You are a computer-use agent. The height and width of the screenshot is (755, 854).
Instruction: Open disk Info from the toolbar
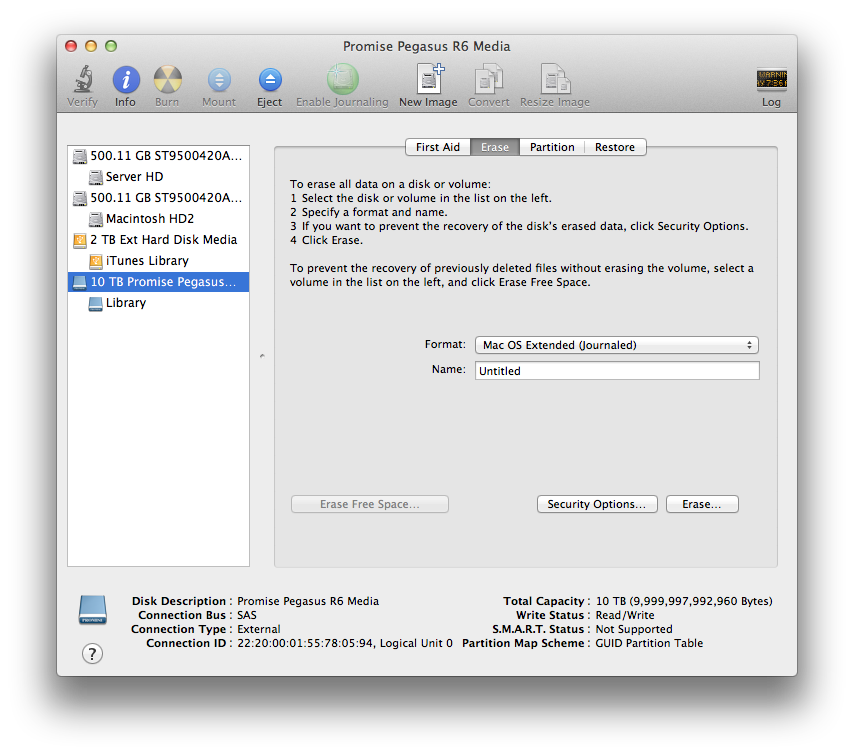126,80
